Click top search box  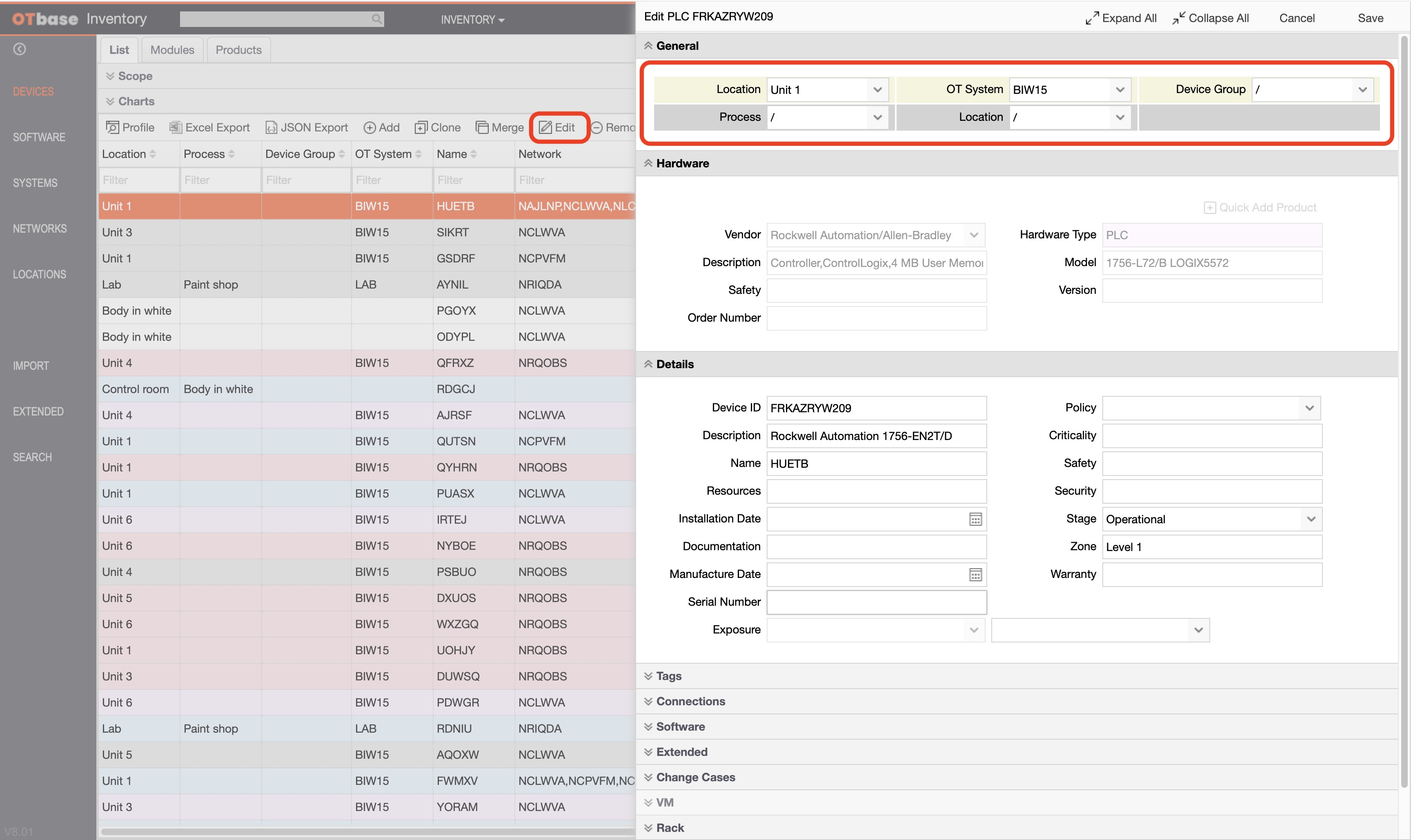pos(282,19)
